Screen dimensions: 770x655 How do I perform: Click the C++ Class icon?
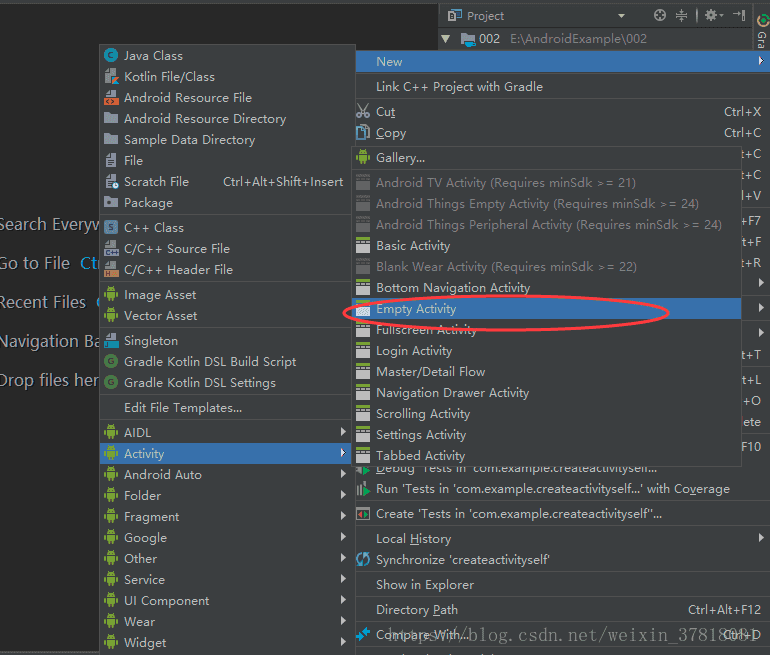pos(111,227)
